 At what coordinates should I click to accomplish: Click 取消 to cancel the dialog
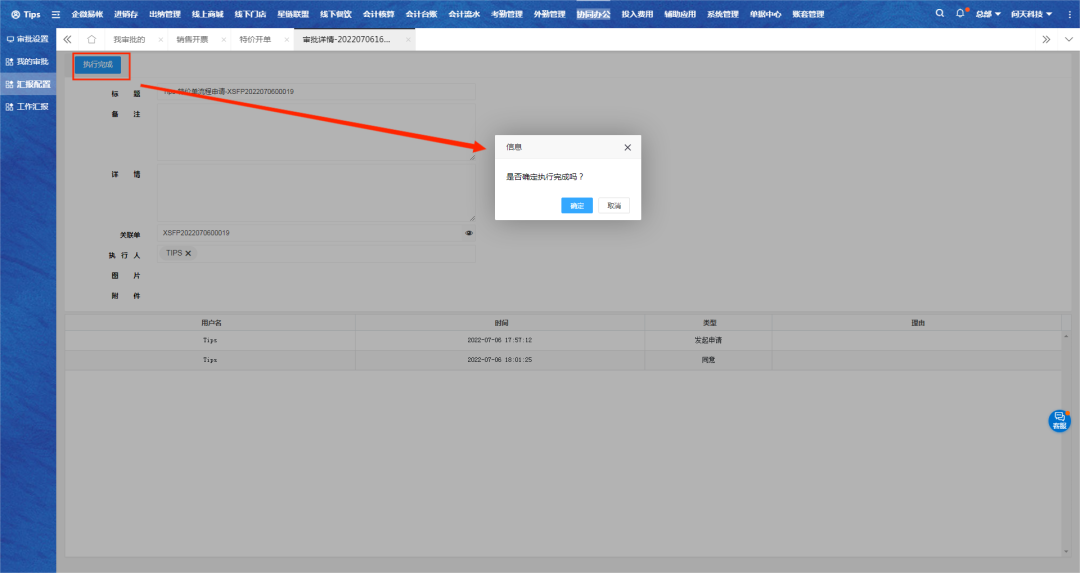pos(614,205)
